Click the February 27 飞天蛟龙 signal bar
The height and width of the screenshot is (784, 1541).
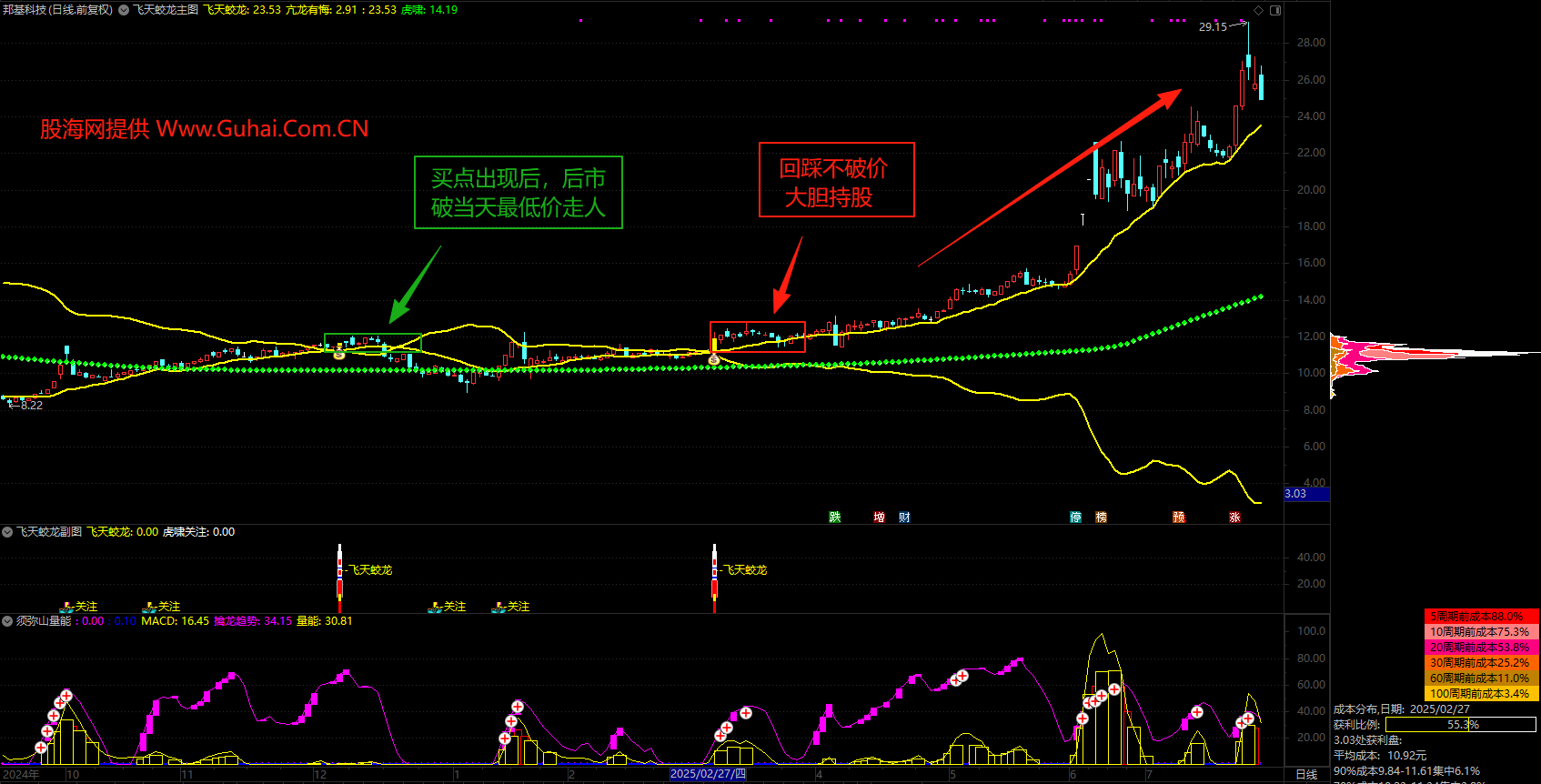click(714, 578)
